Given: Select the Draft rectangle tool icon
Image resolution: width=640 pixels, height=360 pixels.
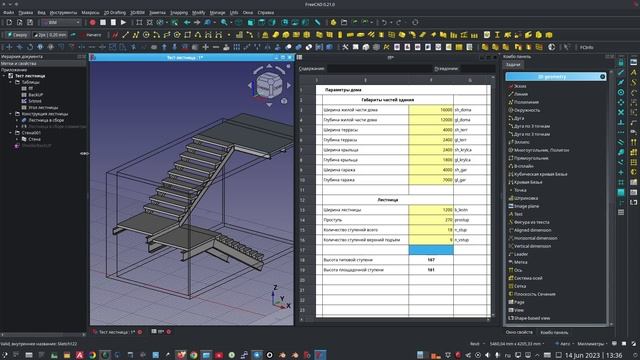Looking at the screenshot, I should [x=187, y=35].
